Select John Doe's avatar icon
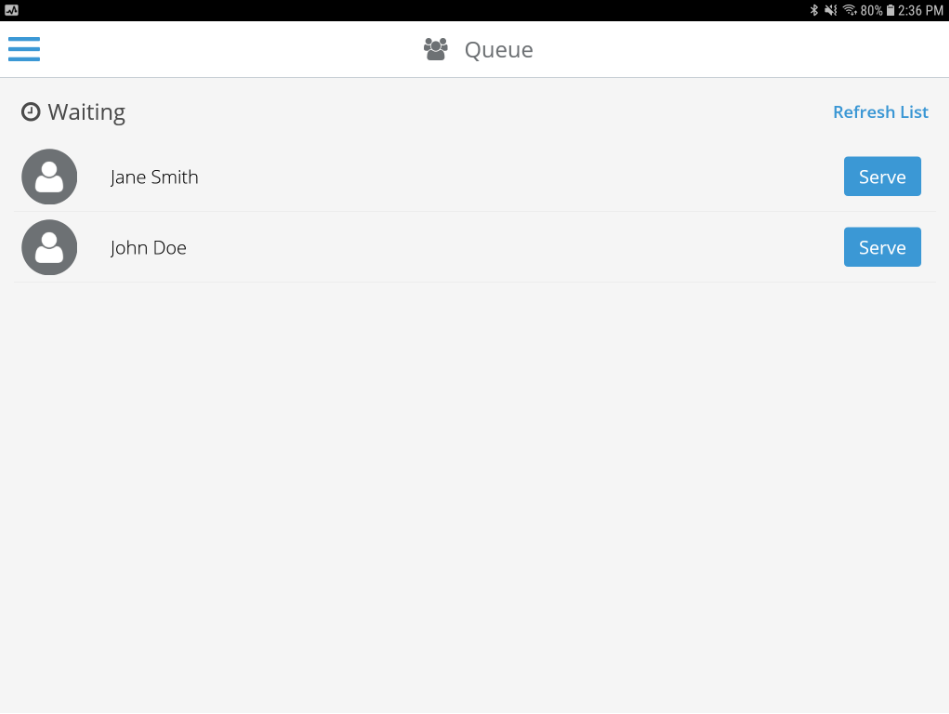 49,247
